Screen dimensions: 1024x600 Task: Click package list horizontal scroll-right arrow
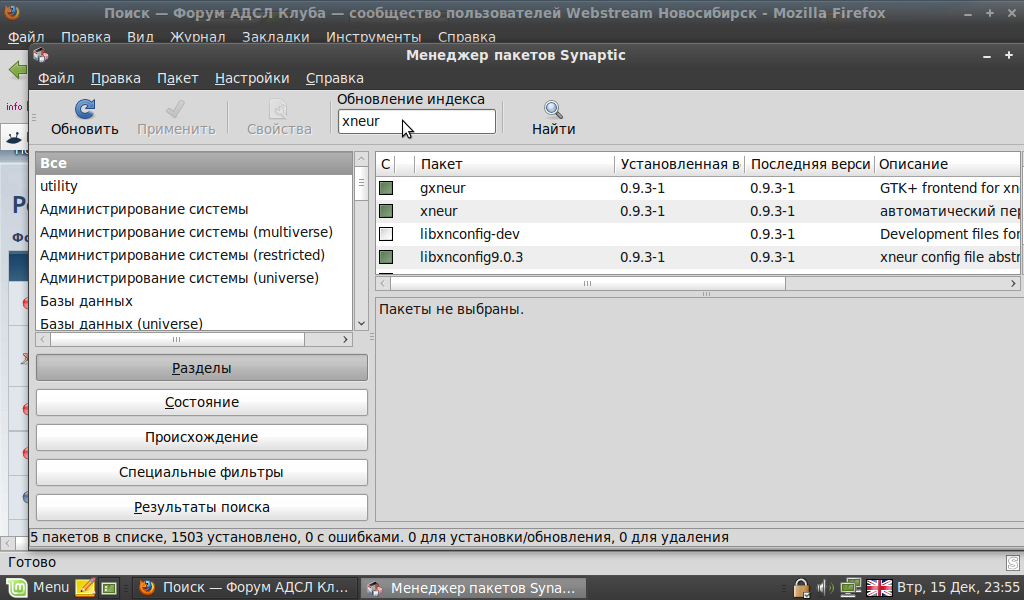[1013, 283]
